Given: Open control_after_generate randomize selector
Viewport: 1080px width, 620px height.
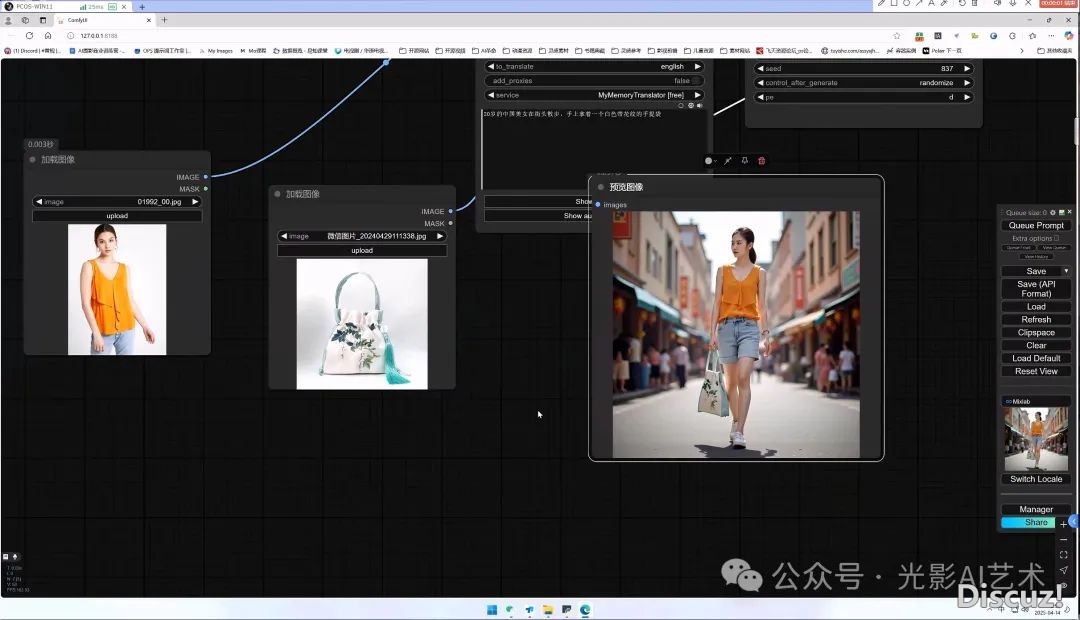Looking at the screenshot, I should coord(864,83).
